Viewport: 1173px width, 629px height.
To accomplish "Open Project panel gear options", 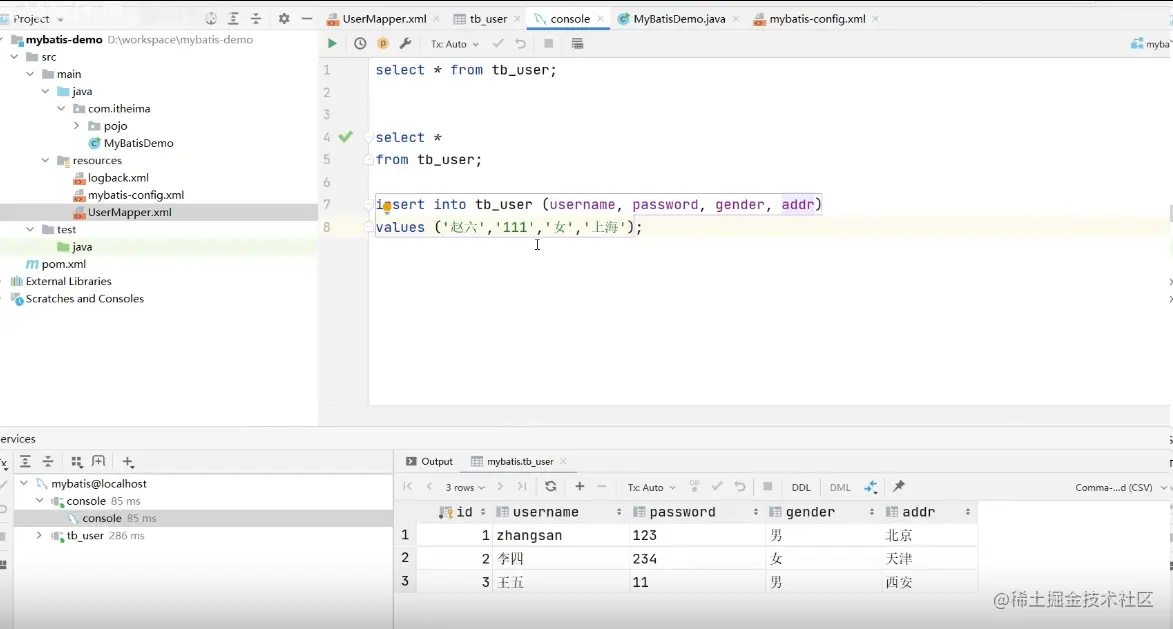I will click(284, 19).
